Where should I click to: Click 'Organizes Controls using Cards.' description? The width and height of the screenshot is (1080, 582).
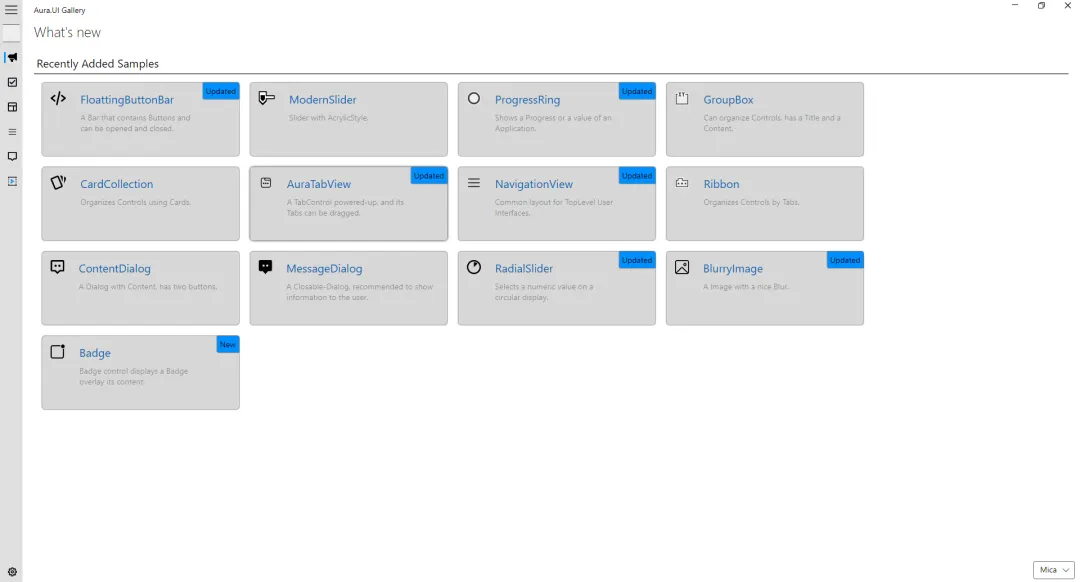[136, 202]
